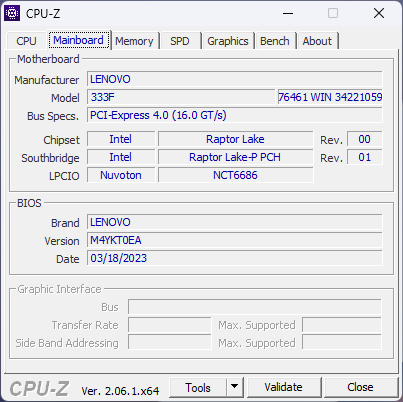Click the BIOS Date 03/18/2023 field
Screen dimensions: 403x402
[235, 258]
